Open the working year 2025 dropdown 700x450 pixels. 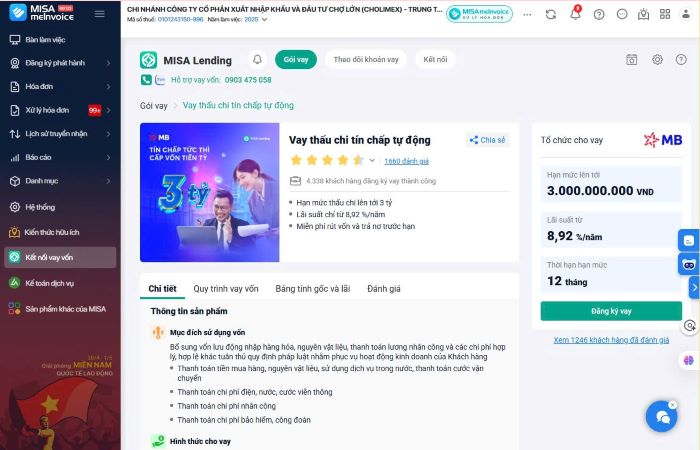pyautogui.click(x=254, y=19)
